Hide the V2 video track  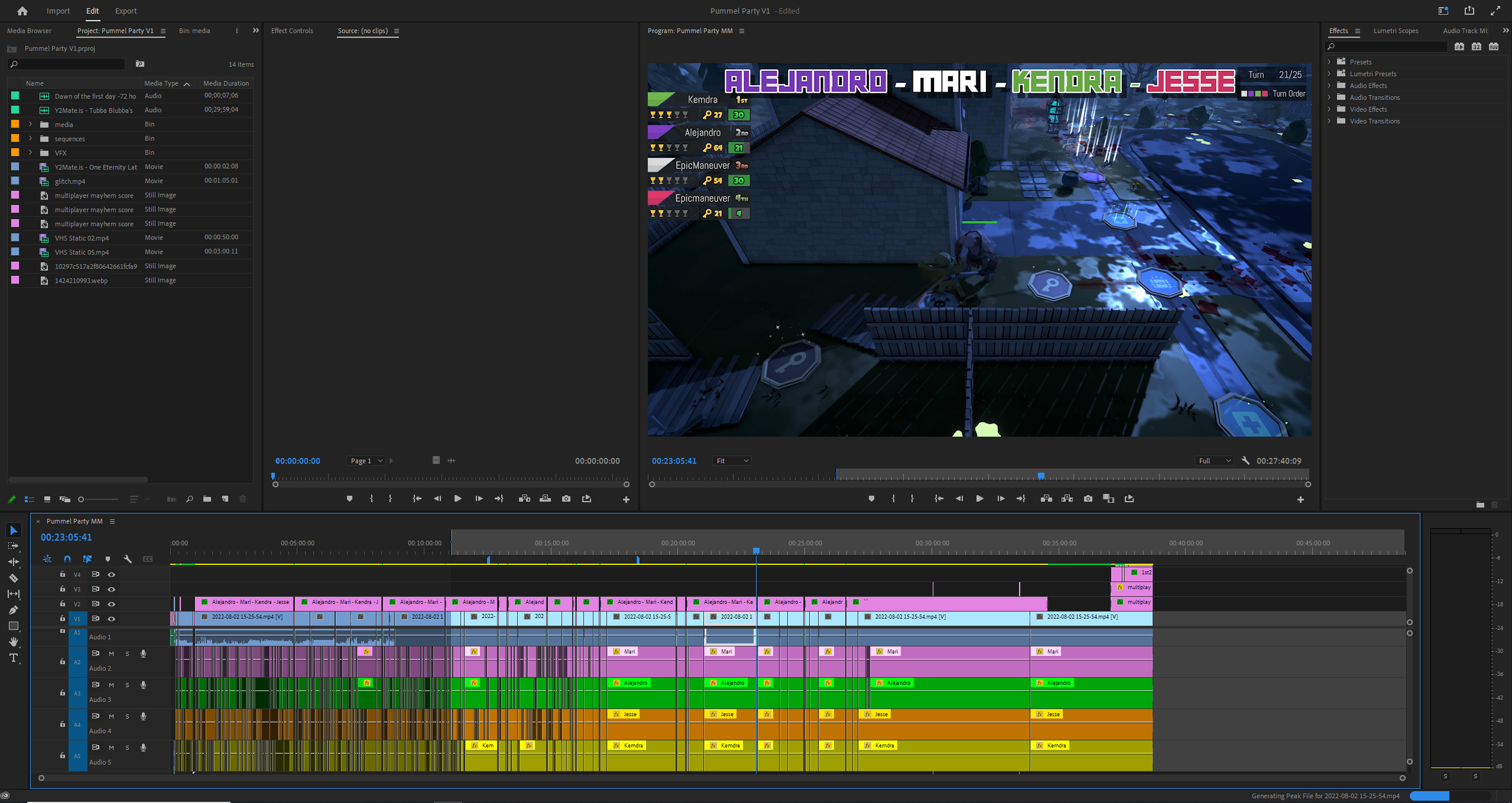[x=111, y=604]
